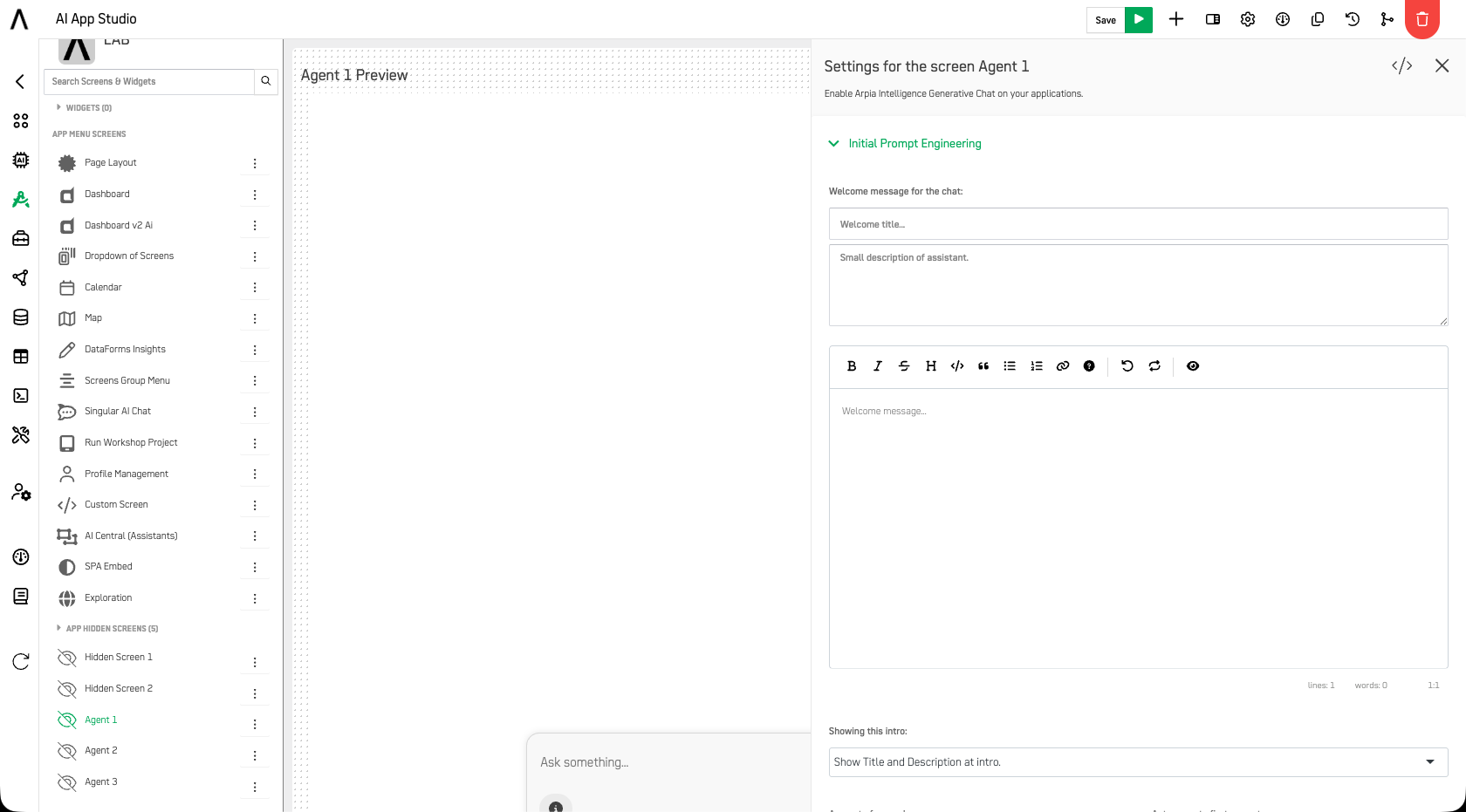
Task: Click search magnifier in screens search
Action: [266, 81]
